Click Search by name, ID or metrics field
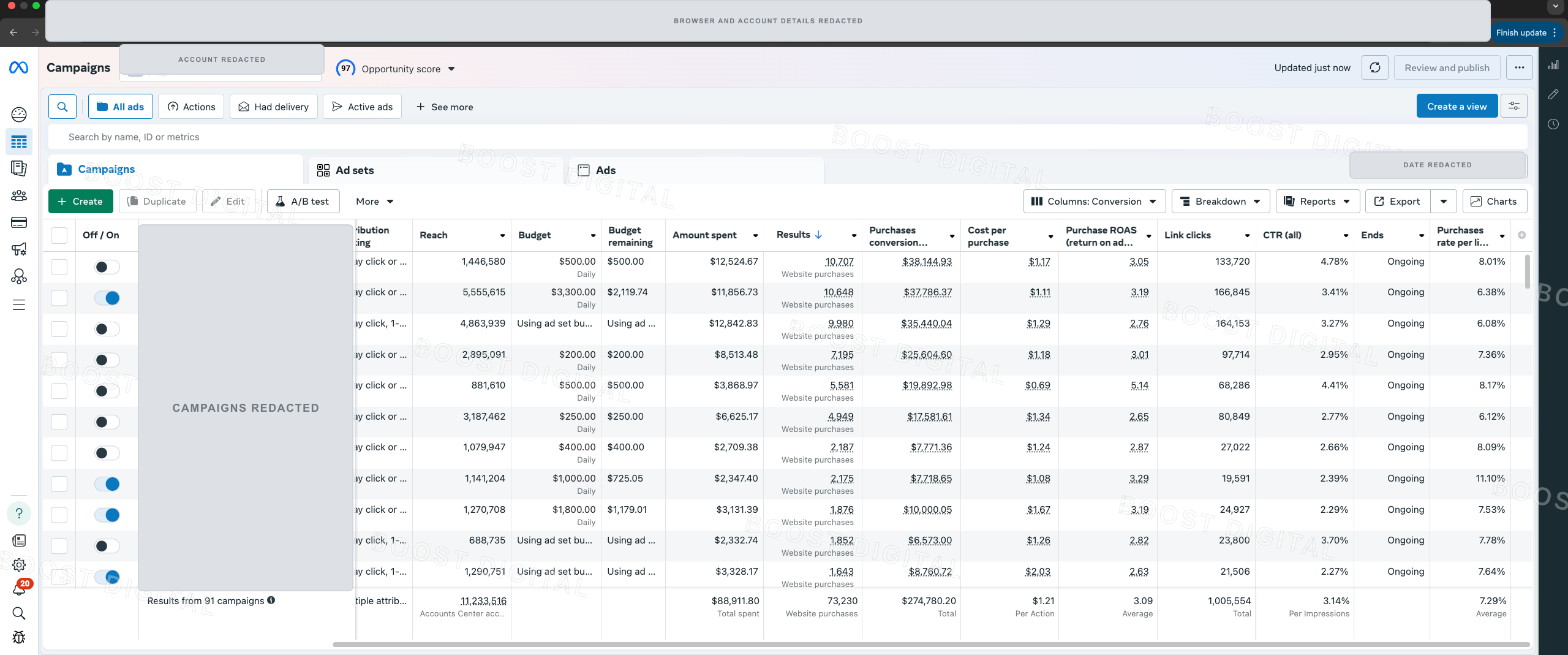This screenshot has height=655, width=1568. pyautogui.click(x=787, y=137)
